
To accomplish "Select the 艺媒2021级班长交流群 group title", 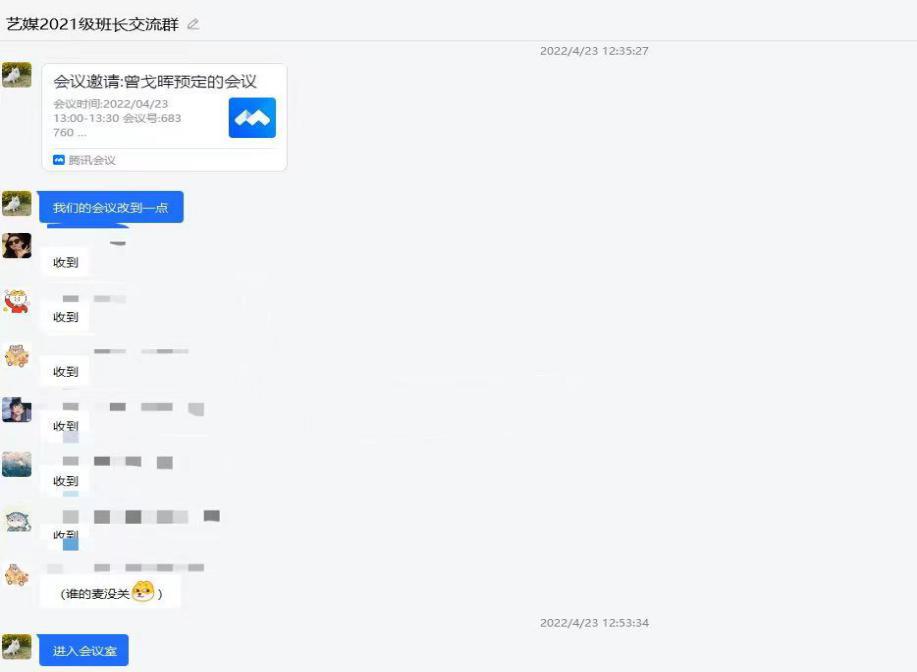I will coord(92,24).
